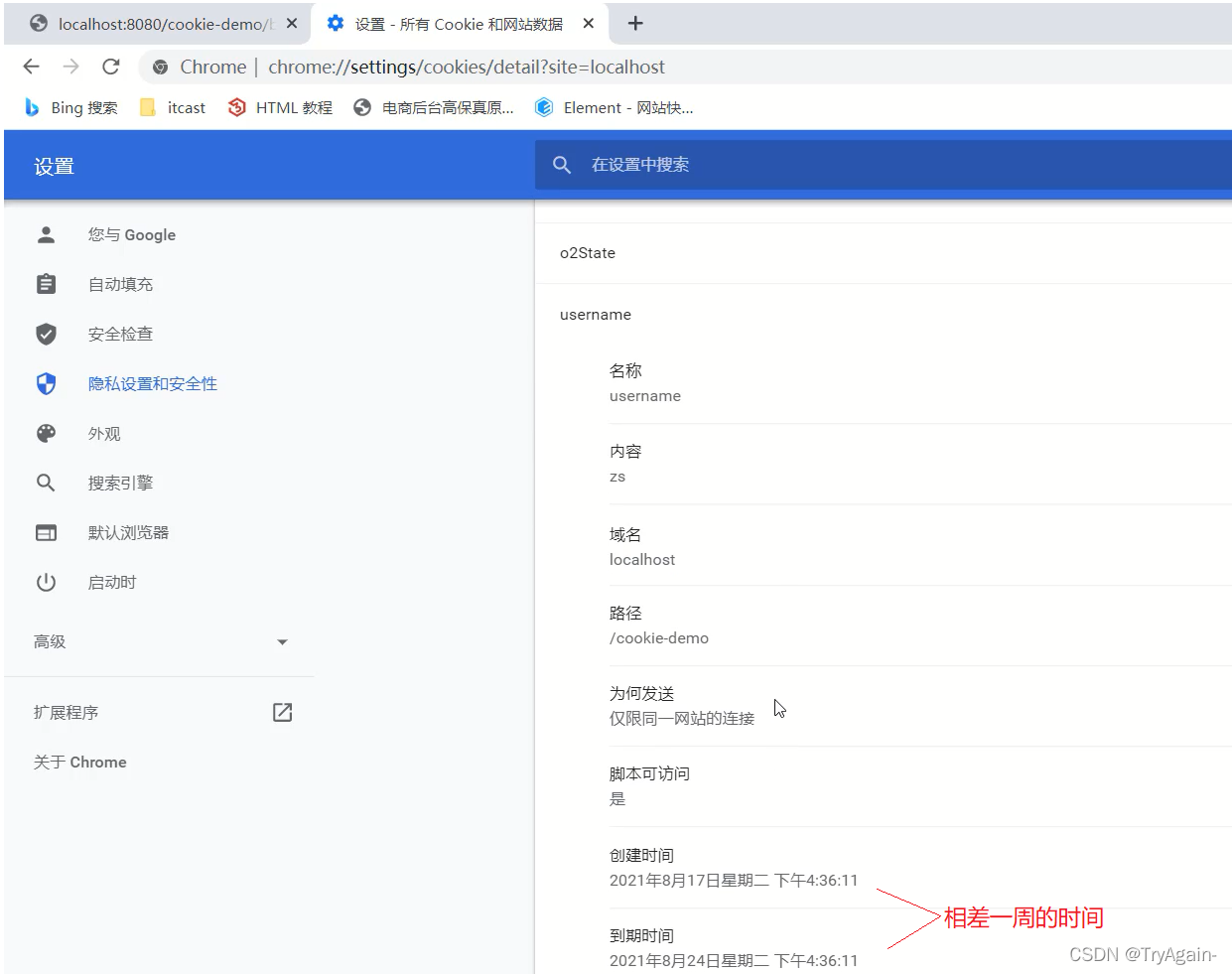The image size is (1232, 974).
Task: Reload the current page
Action: [110, 67]
